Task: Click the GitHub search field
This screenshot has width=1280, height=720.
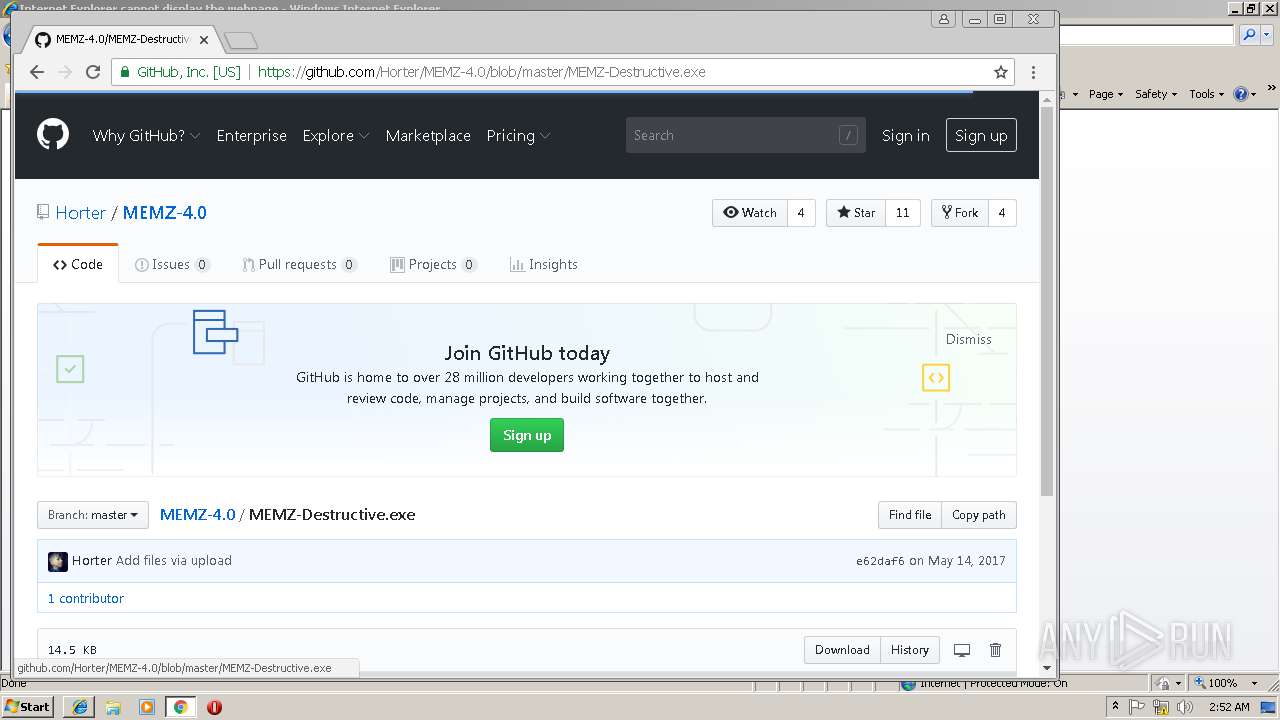Action: [744, 135]
